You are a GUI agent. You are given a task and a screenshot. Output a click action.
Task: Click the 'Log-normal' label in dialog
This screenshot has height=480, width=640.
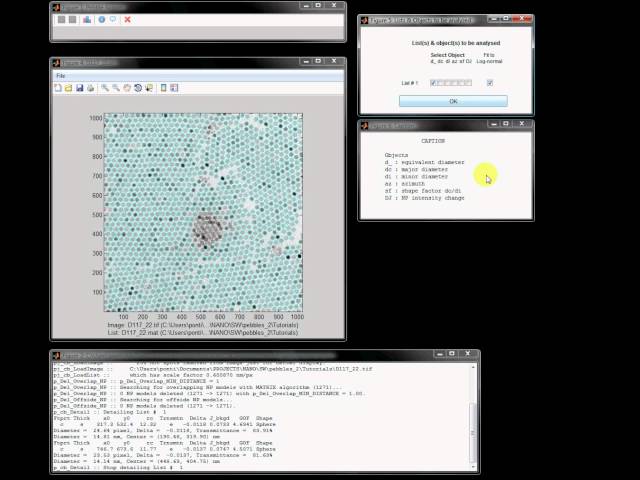click(489, 61)
